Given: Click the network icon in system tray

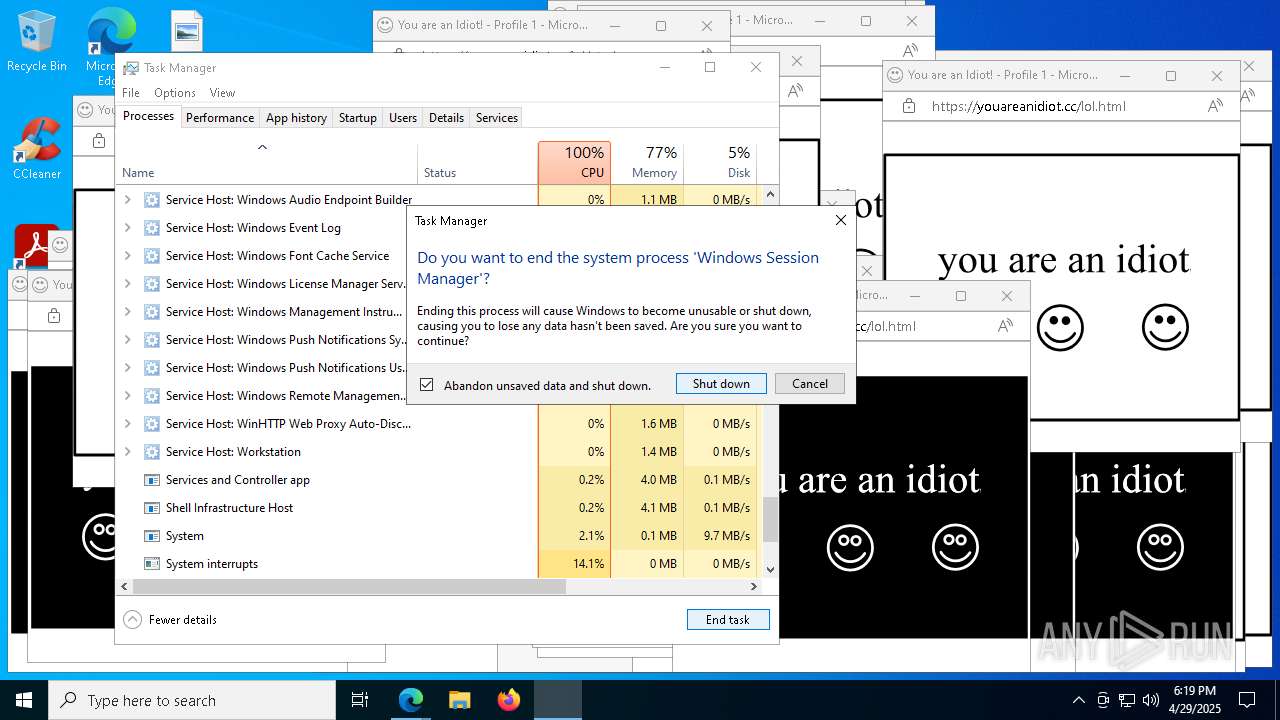Looking at the screenshot, I should tap(1127, 700).
